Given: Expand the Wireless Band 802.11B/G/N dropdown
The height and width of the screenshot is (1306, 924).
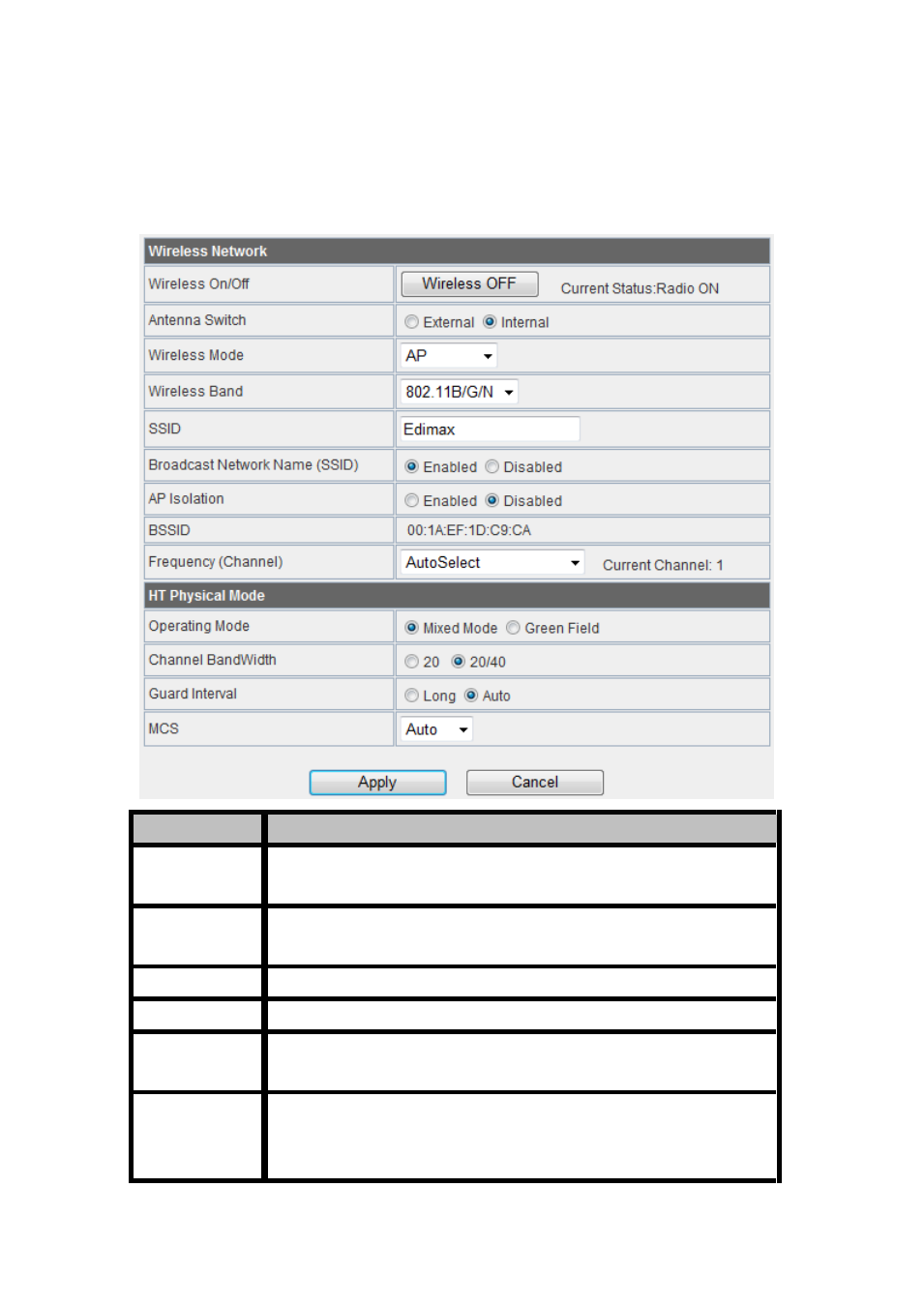Looking at the screenshot, I should 460,392.
